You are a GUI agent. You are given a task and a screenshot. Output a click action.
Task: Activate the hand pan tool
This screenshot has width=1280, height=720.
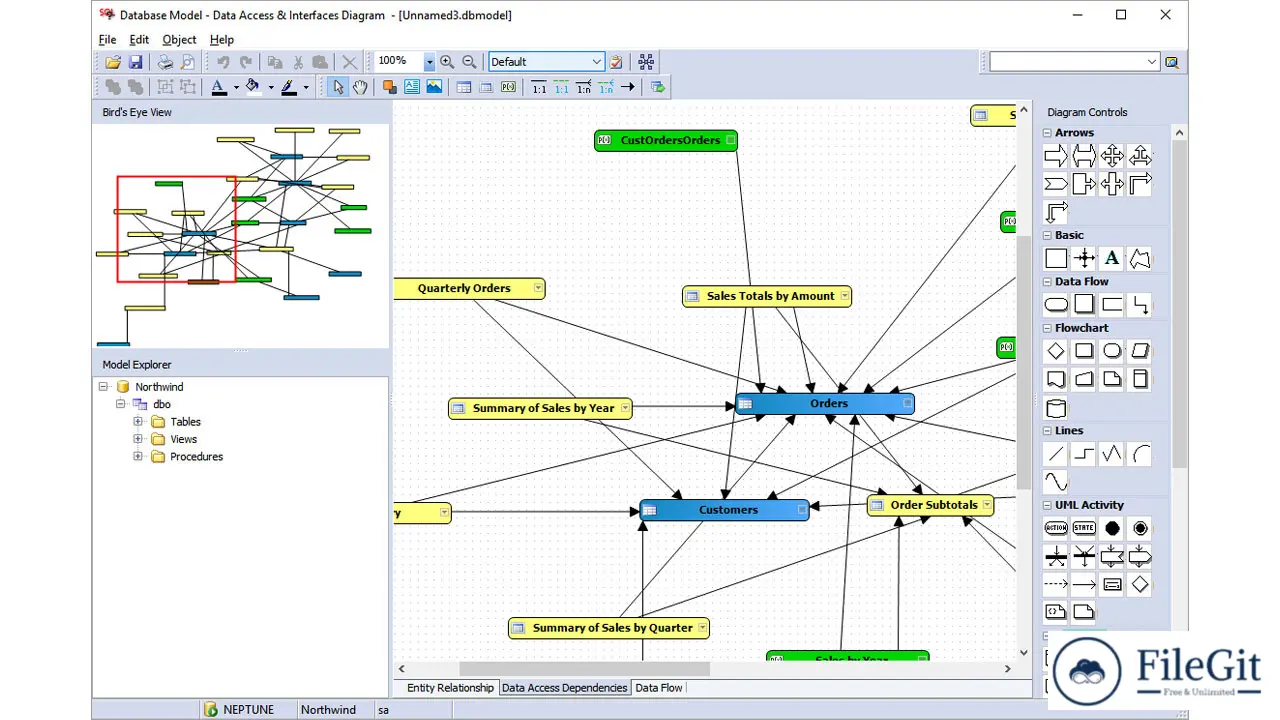pos(360,87)
